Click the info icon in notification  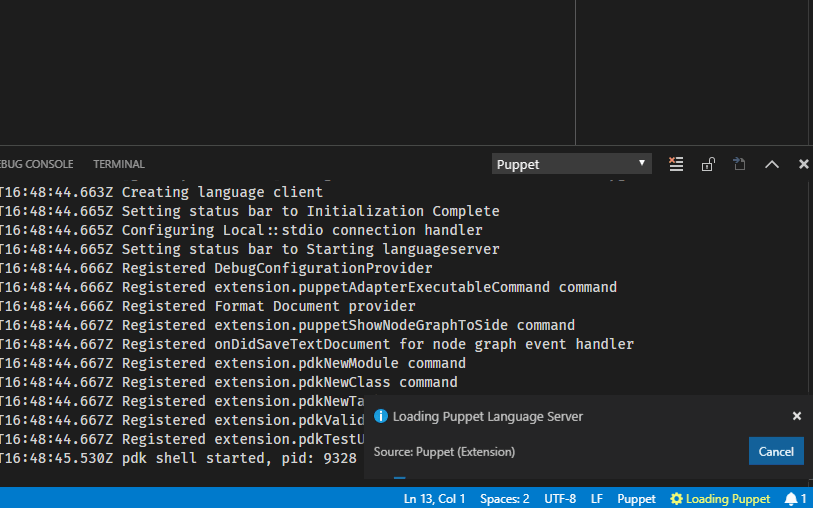(381, 416)
